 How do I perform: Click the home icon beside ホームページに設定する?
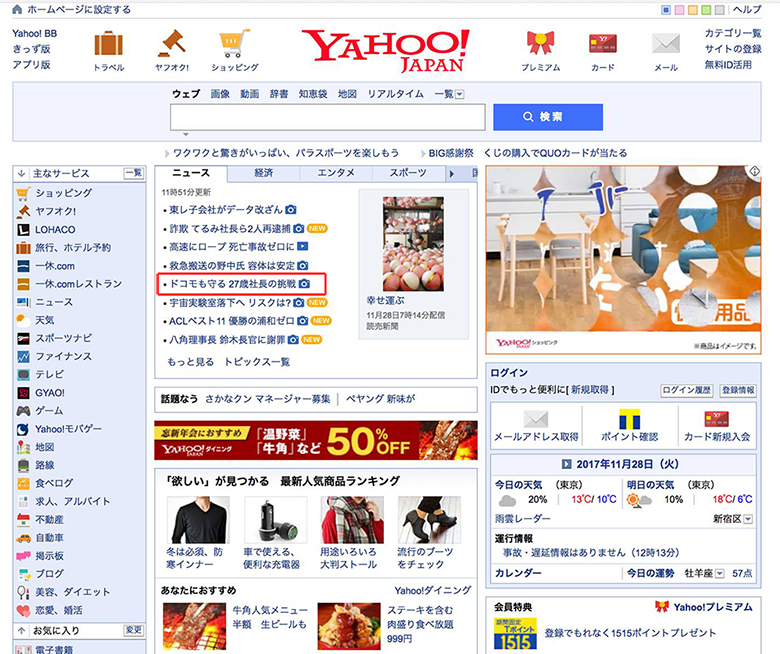tap(17, 9)
